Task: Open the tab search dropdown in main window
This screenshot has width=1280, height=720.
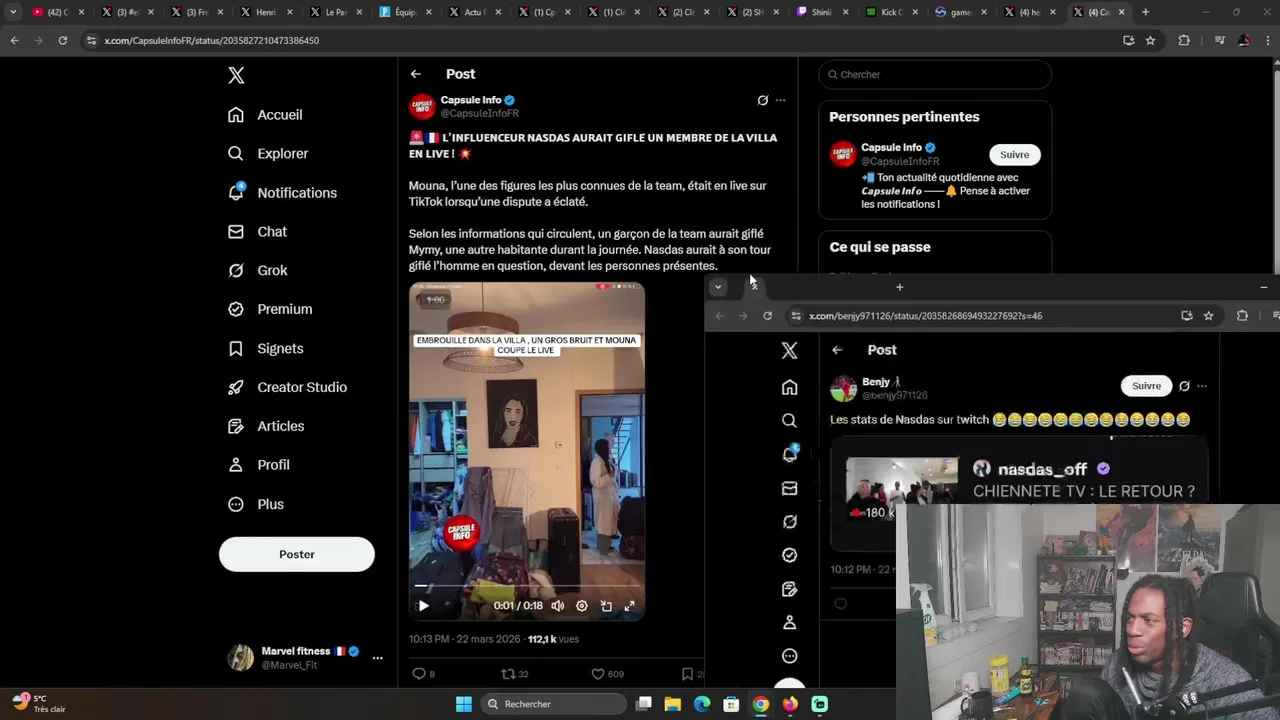Action: (12, 12)
